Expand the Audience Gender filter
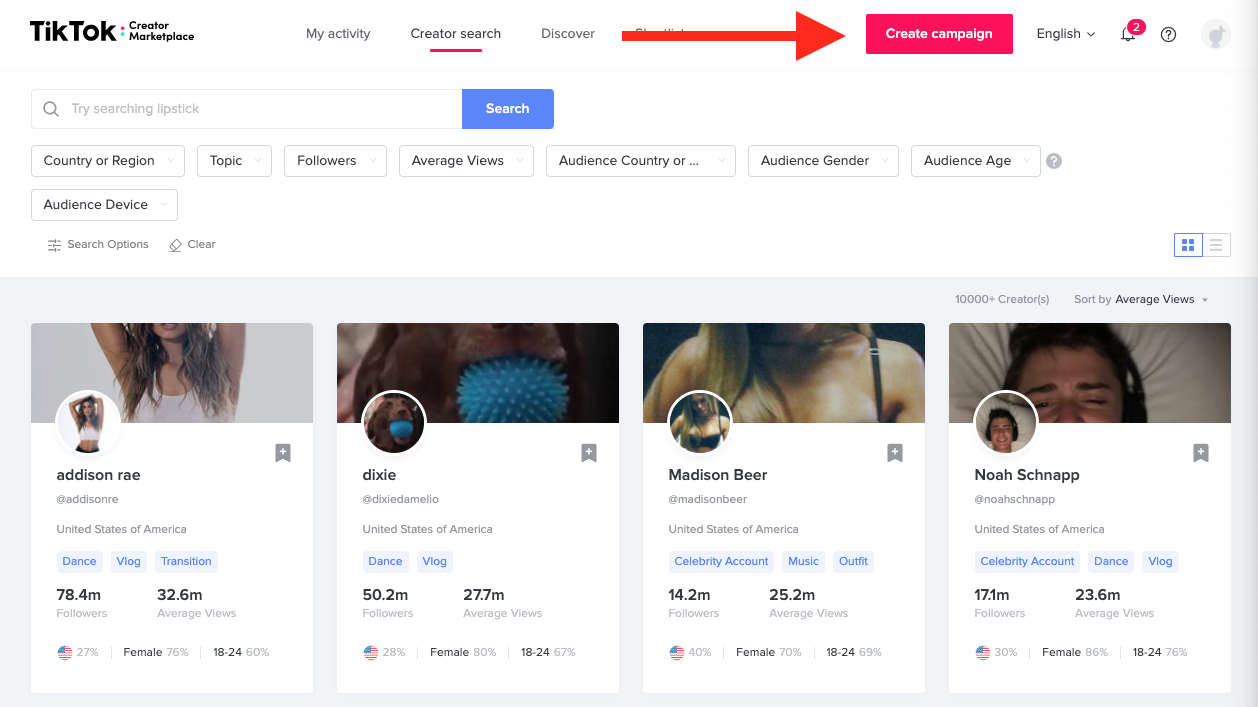The height and width of the screenshot is (707, 1258). coord(823,161)
